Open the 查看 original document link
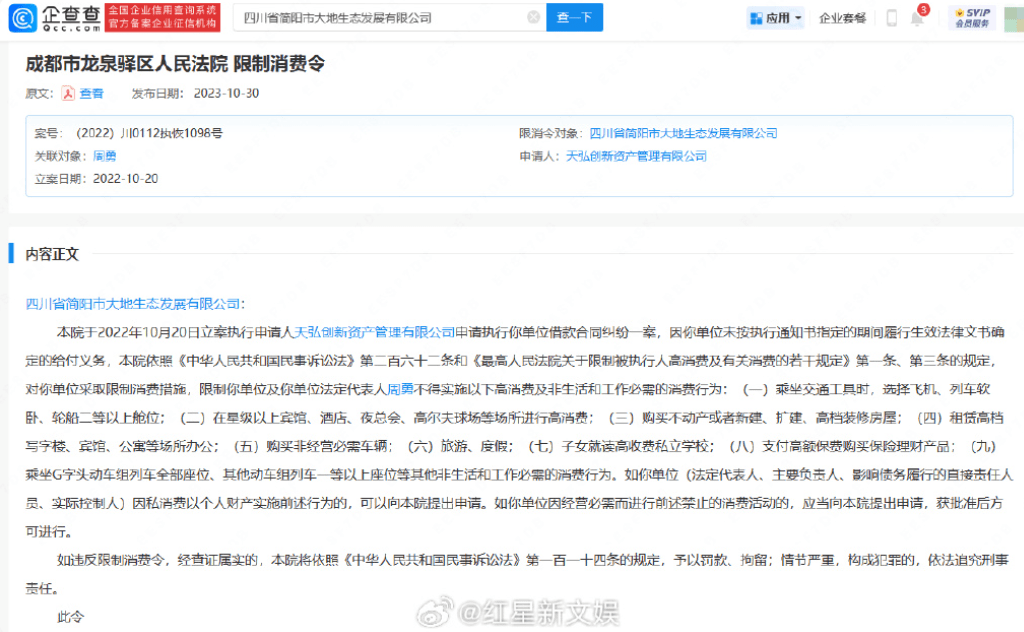 pyautogui.click(x=91, y=93)
